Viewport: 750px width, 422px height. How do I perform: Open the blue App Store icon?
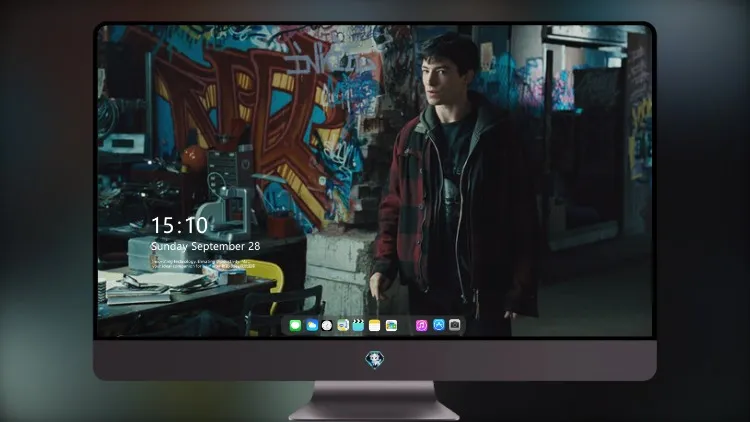tap(439, 325)
